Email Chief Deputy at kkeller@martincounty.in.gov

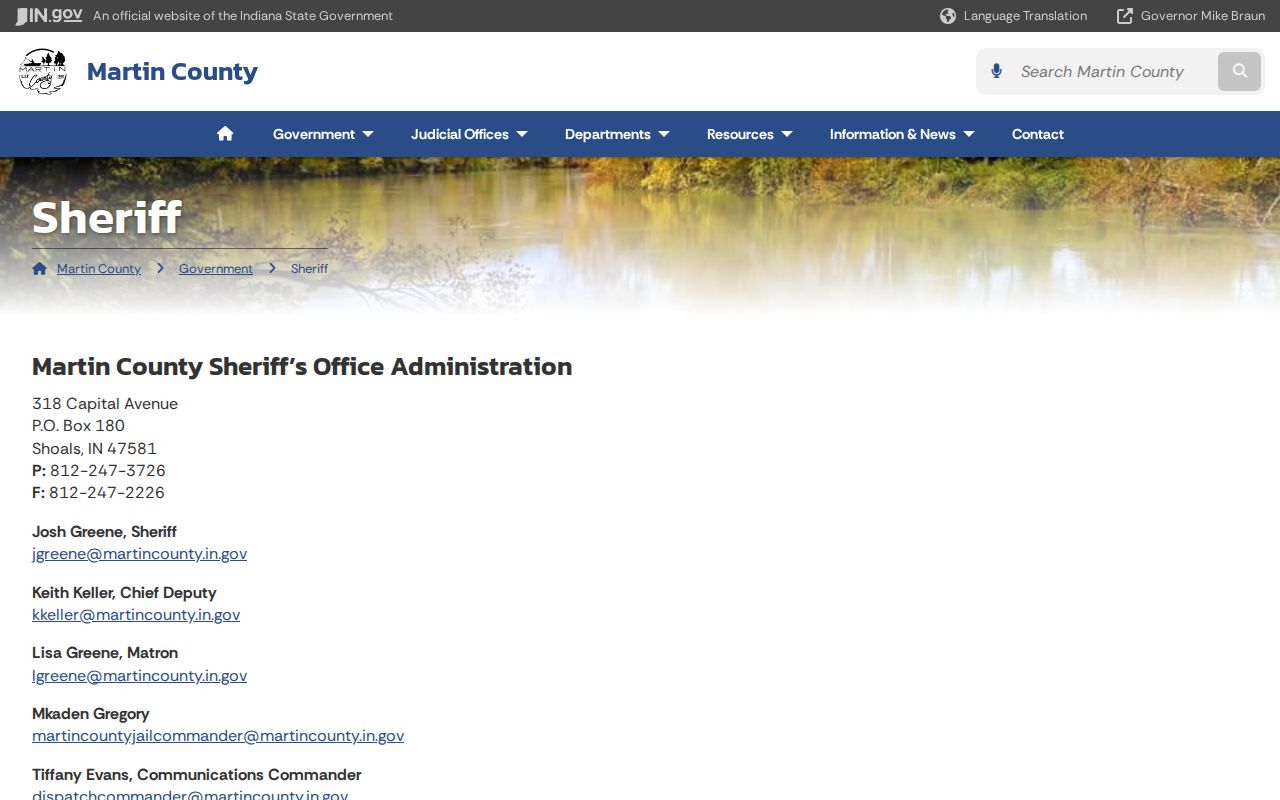coord(136,615)
